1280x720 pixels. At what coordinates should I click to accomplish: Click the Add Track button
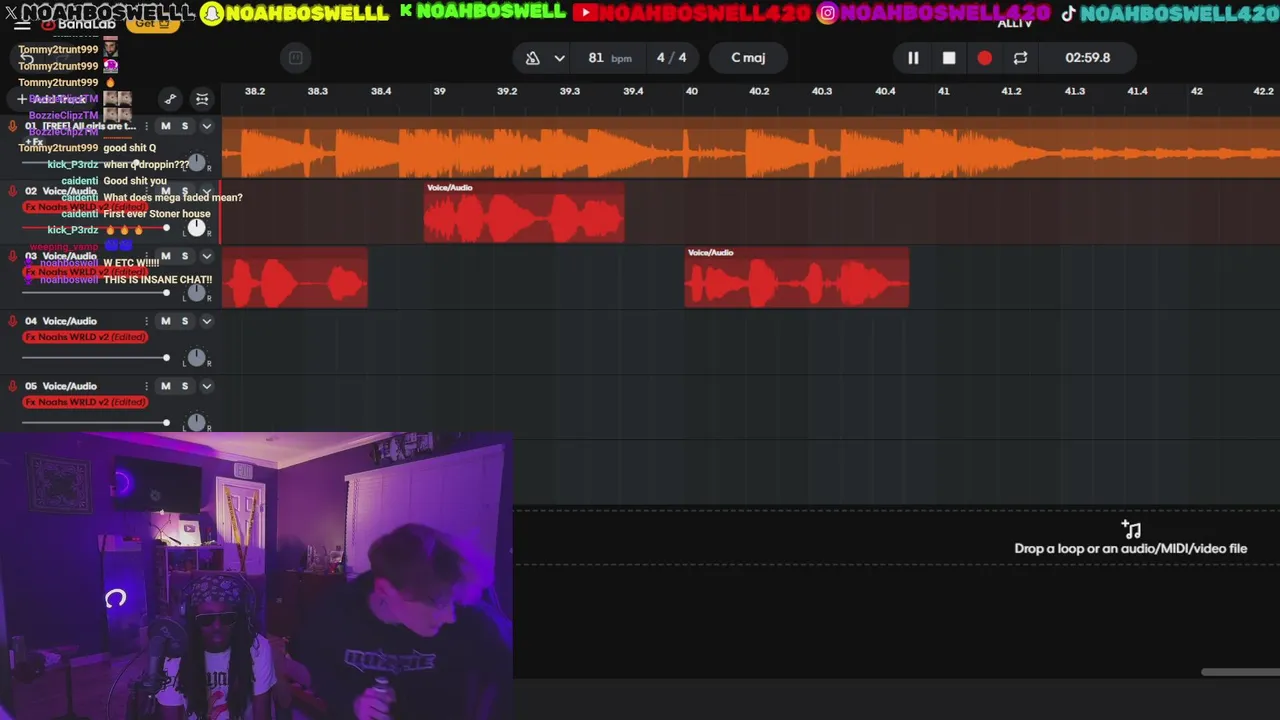click(x=52, y=99)
